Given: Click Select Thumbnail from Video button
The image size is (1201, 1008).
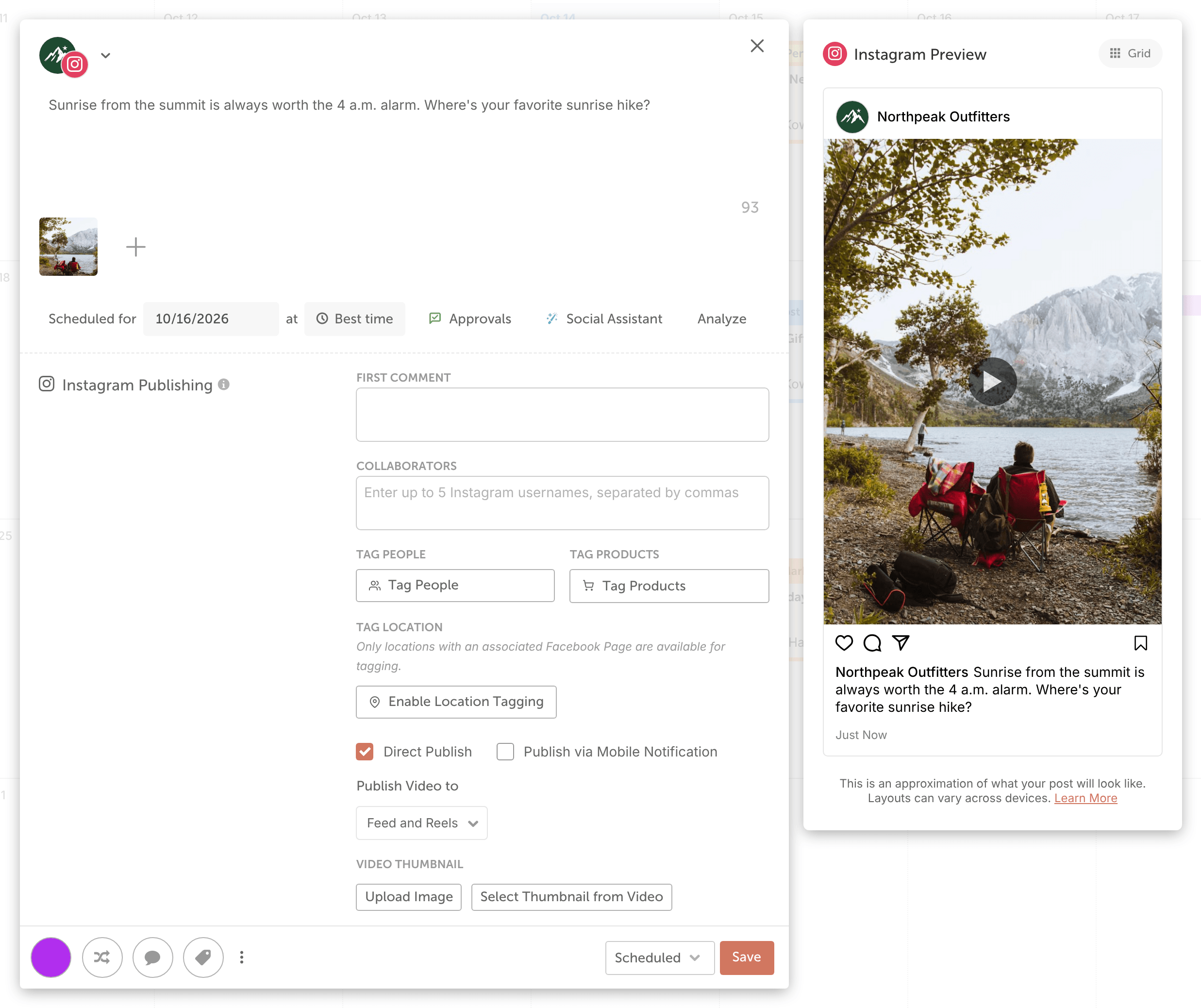Looking at the screenshot, I should pos(571,897).
